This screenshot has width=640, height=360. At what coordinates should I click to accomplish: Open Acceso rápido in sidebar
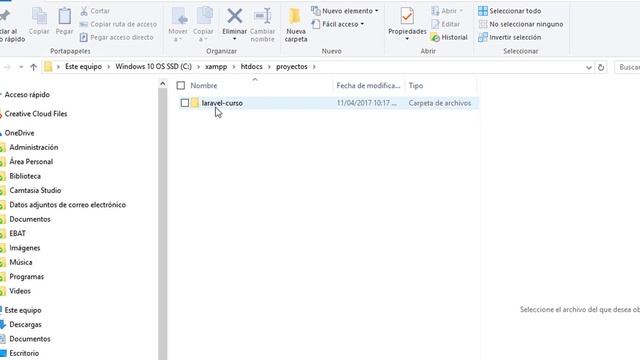tap(27, 94)
